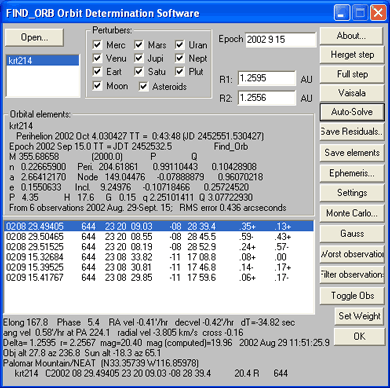Select observation row 0209 15.32684
The image size is (390, 388).
pyautogui.click(x=159, y=257)
